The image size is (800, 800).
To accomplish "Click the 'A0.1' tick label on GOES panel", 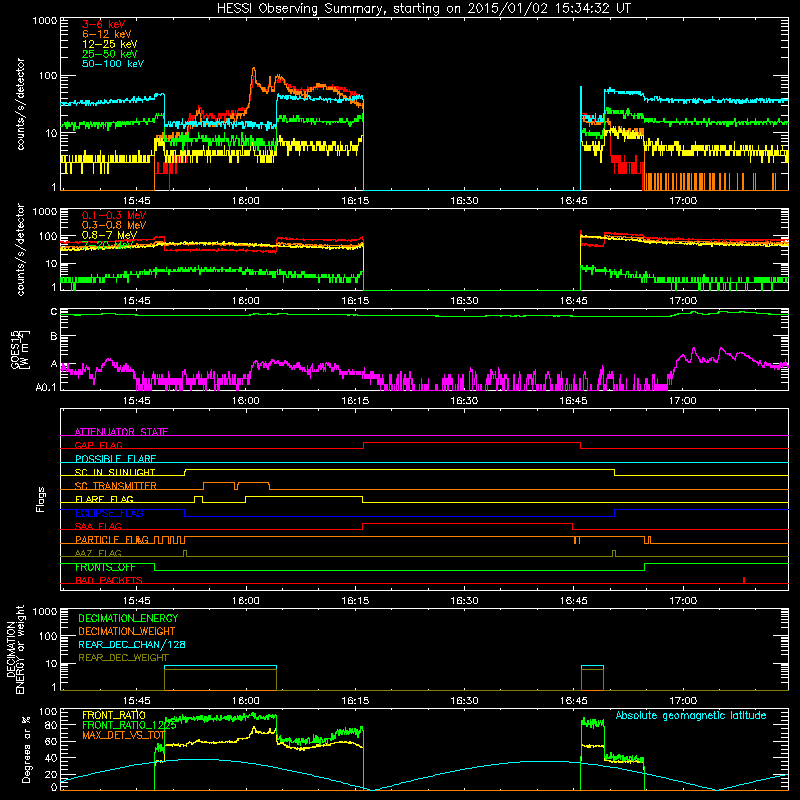I will pyautogui.click(x=45, y=388).
